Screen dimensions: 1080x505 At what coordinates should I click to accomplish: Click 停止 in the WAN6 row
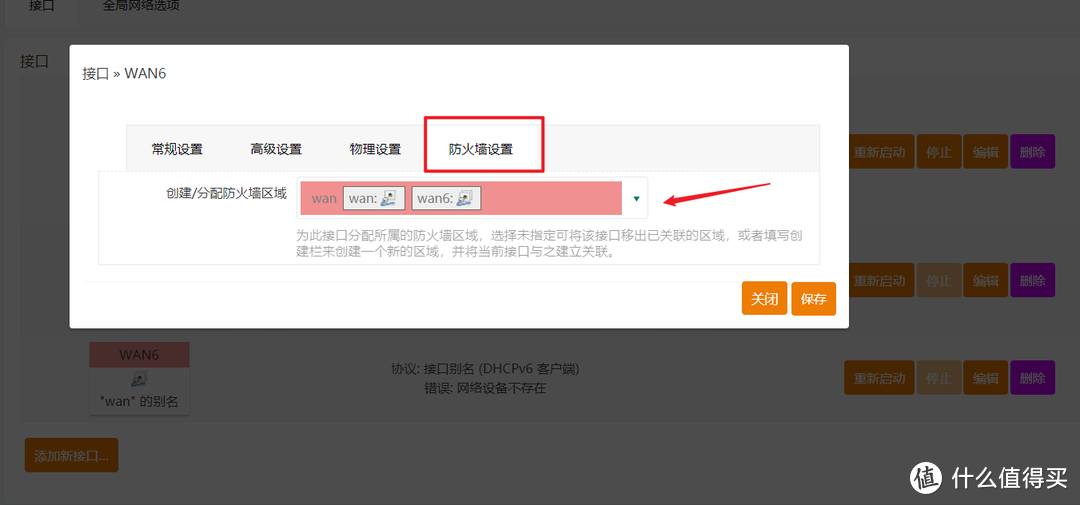(938, 378)
